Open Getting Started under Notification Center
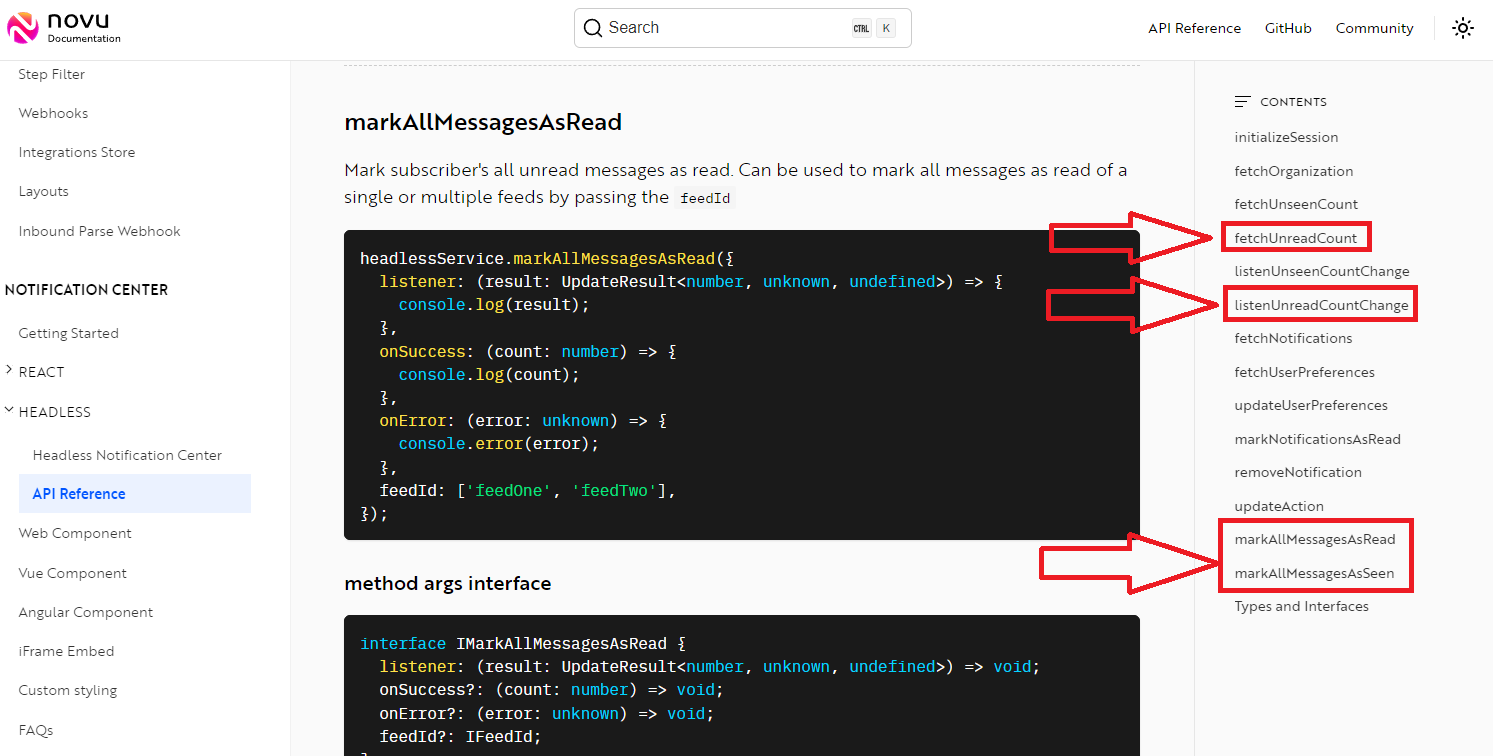Viewport: 1493px width, 756px height. 69,332
